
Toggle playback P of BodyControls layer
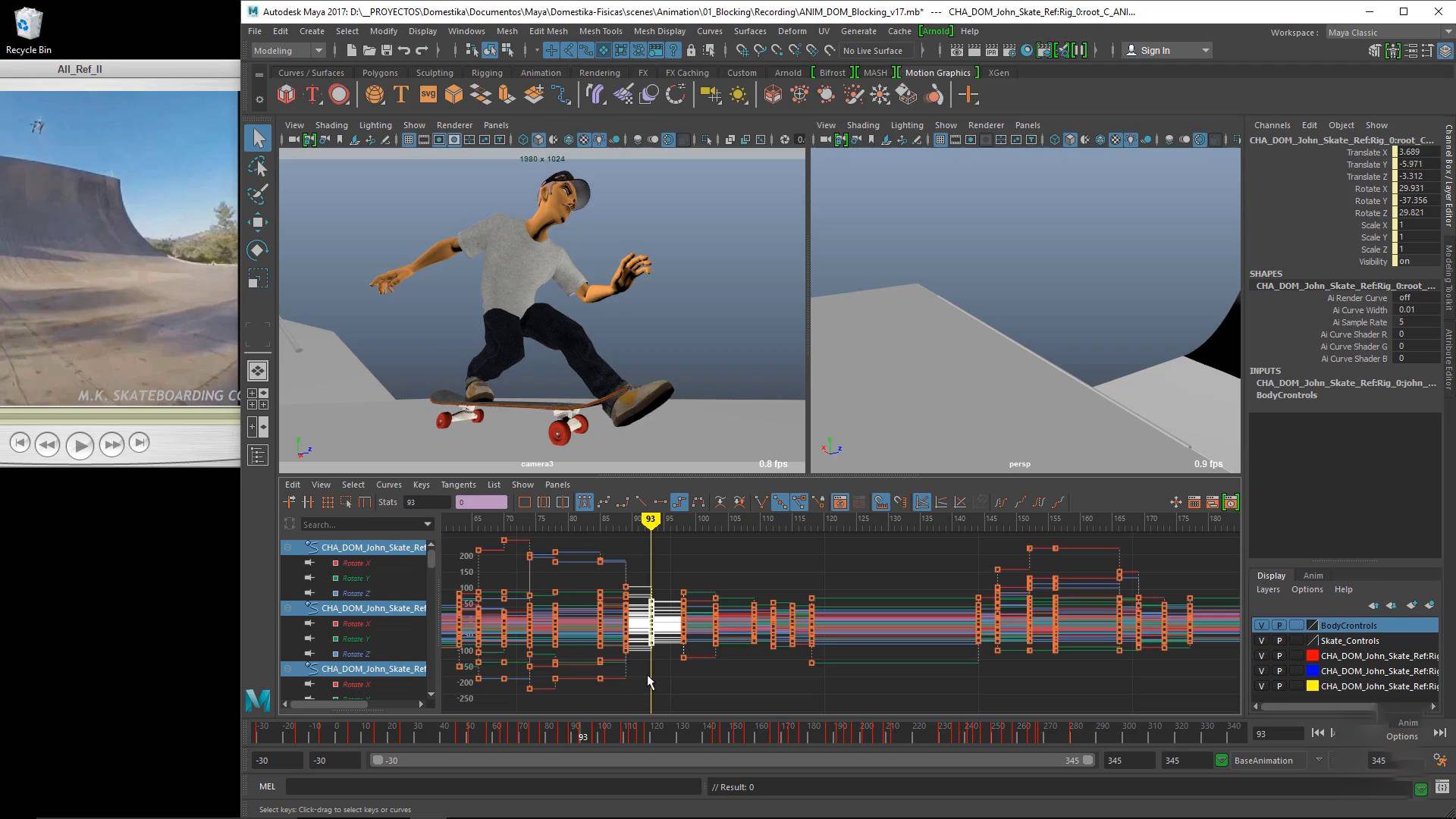[1279, 626]
